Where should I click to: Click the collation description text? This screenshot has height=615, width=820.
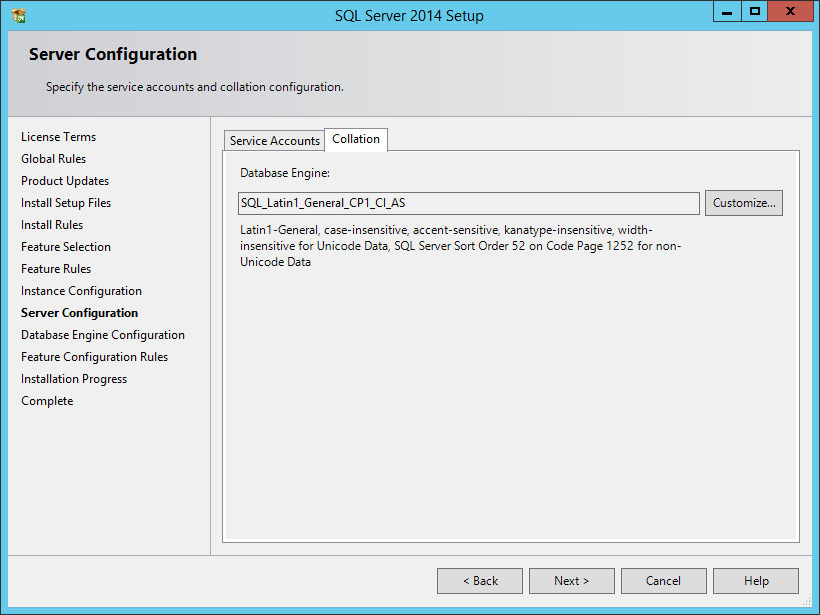tap(460, 246)
